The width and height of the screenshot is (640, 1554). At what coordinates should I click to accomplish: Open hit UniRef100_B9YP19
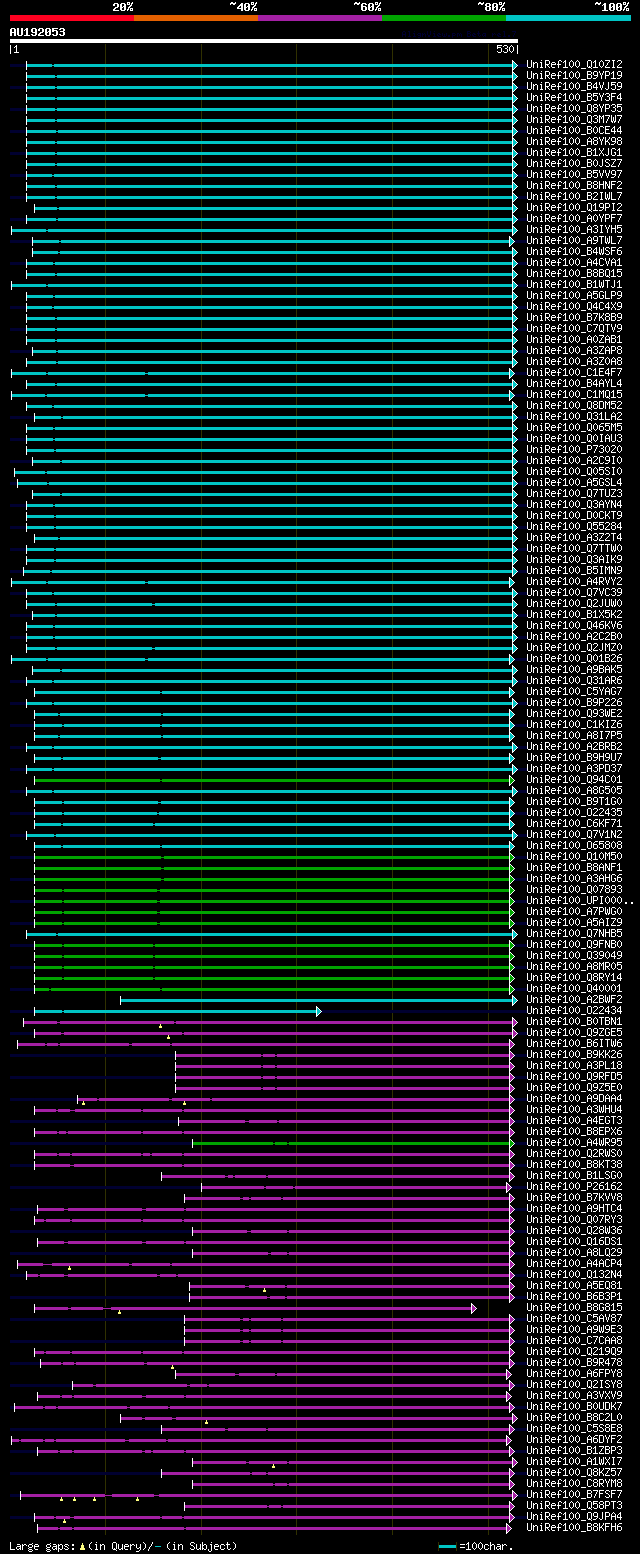(x=574, y=75)
